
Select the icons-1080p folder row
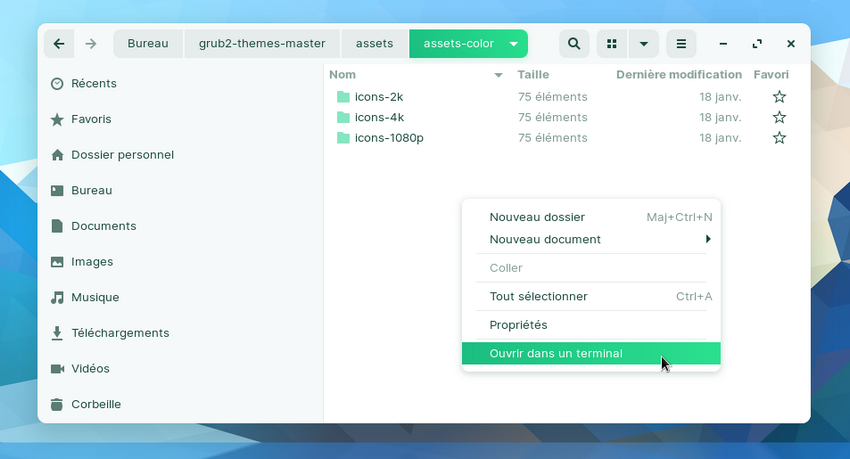click(389, 138)
